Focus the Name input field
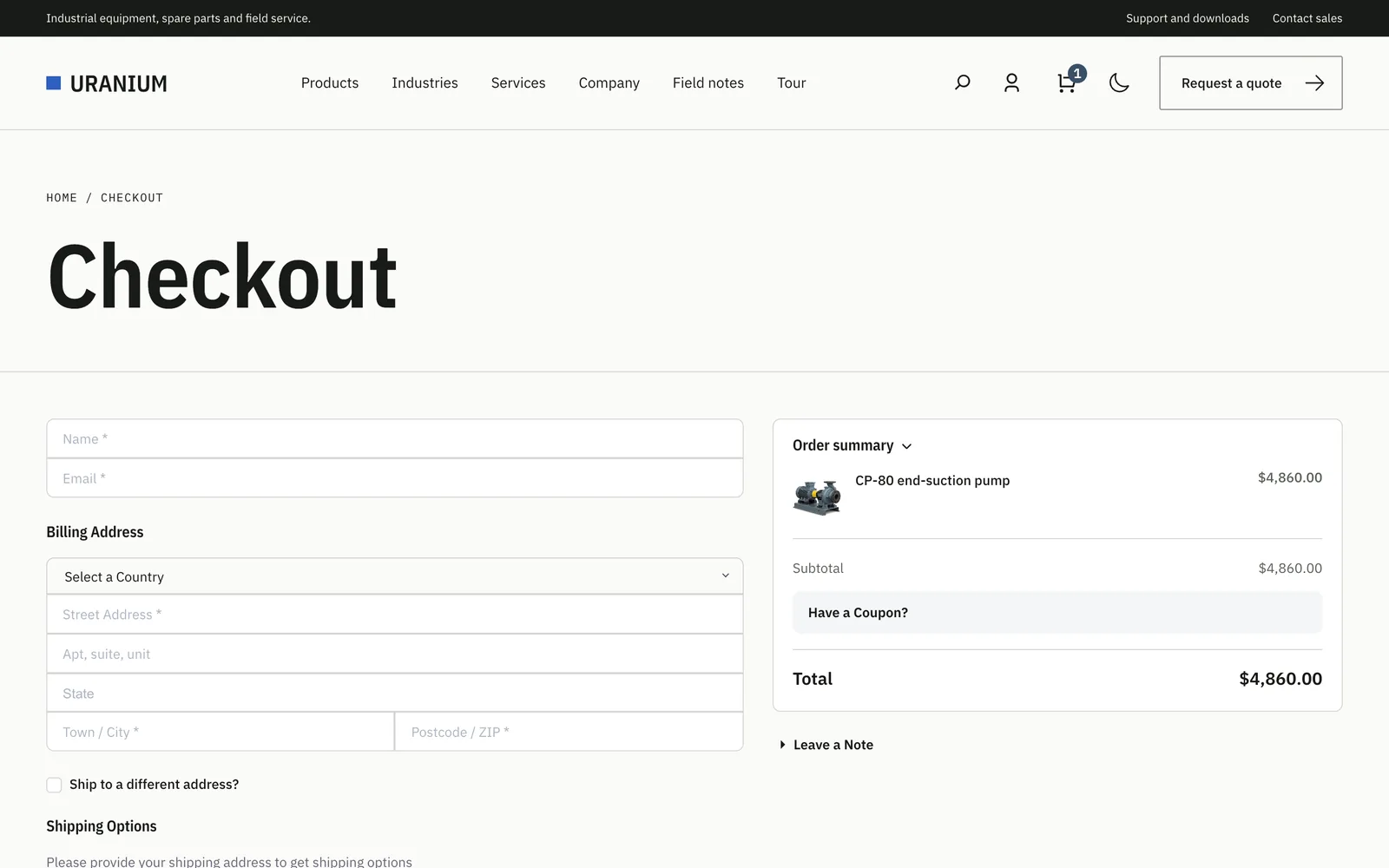This screenshot has width=1389, height=868. 395,439
